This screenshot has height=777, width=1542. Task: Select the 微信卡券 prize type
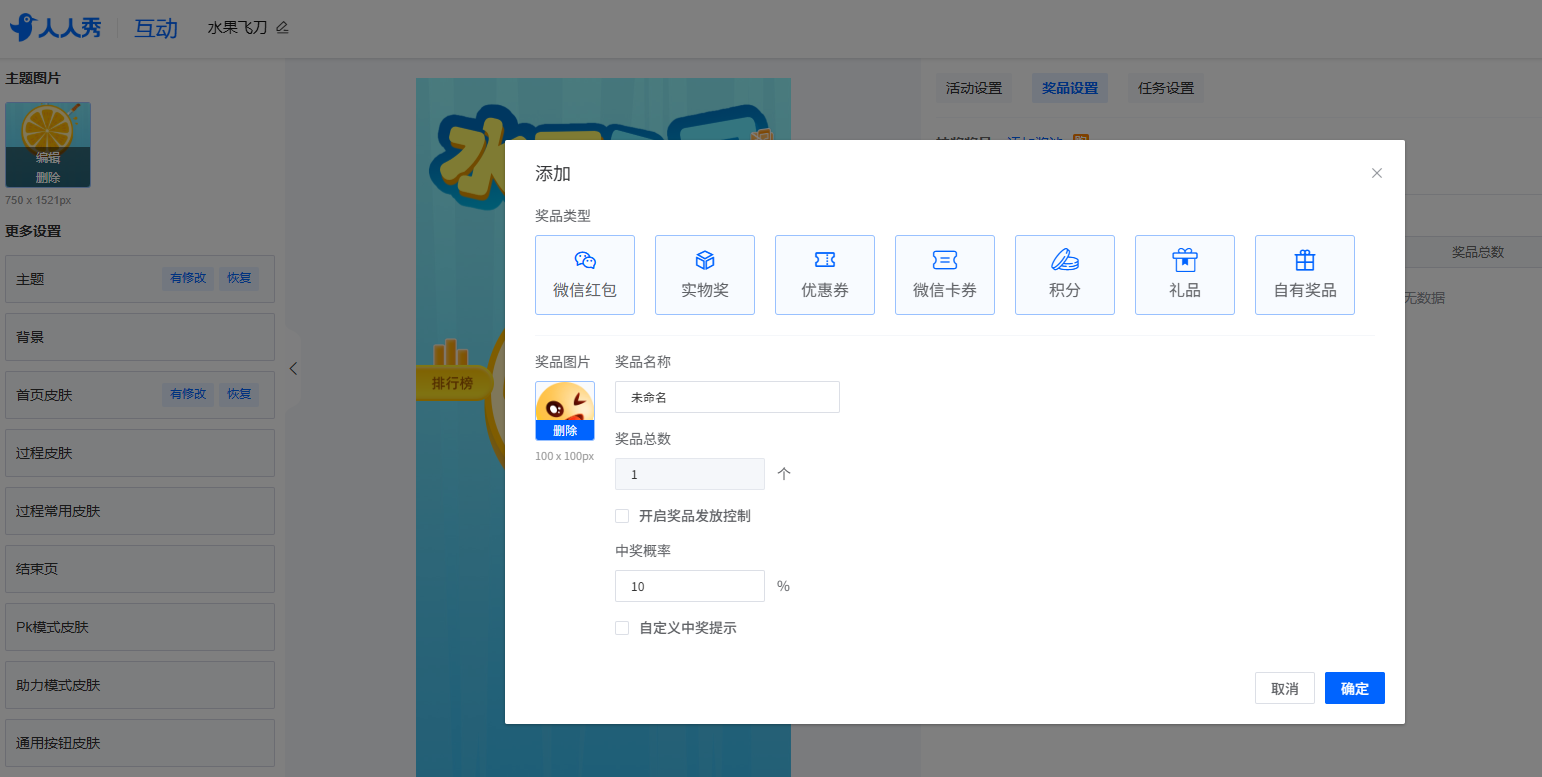click(x=945, y=275)
